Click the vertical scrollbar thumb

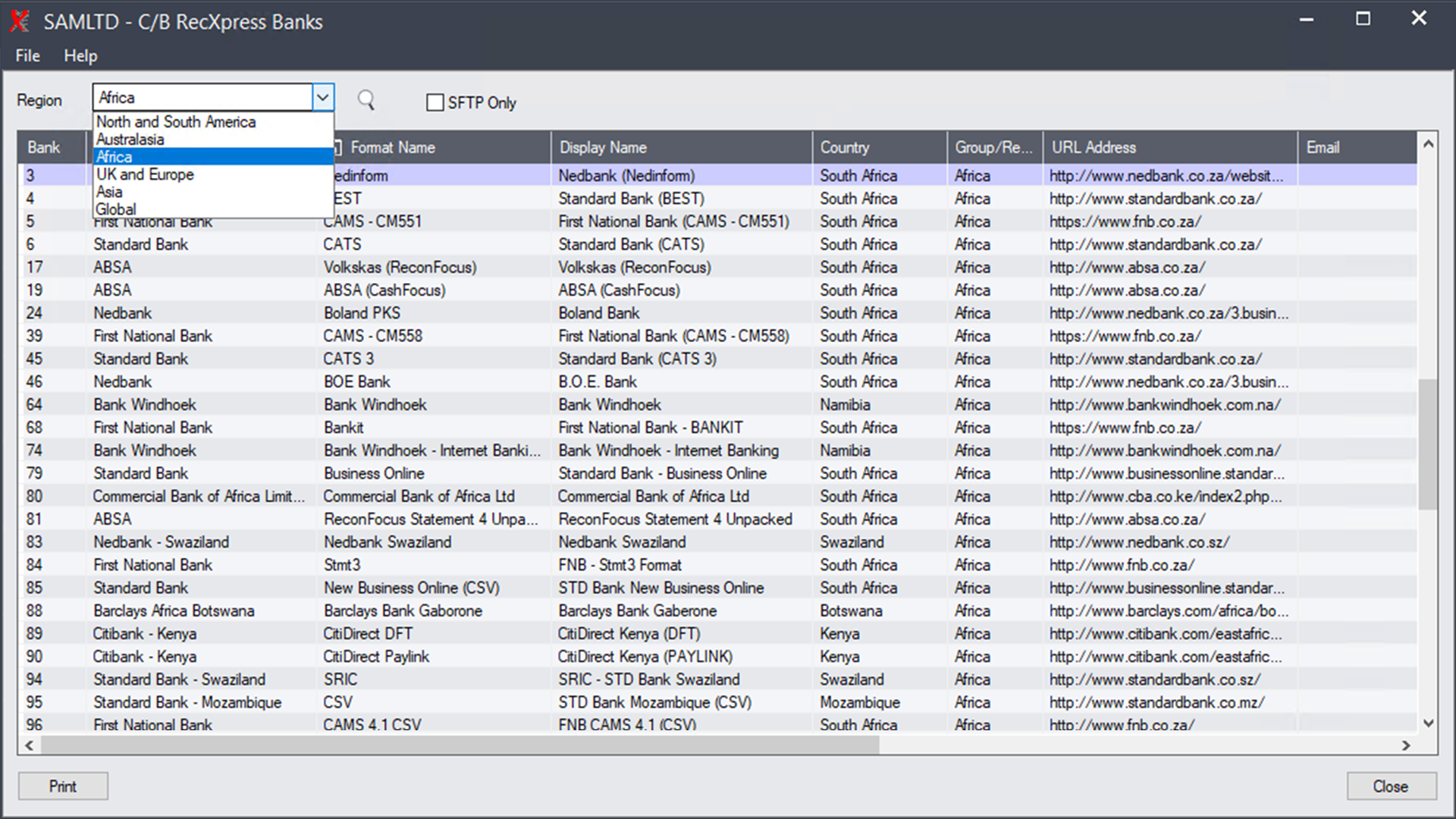coord(1428,444)
